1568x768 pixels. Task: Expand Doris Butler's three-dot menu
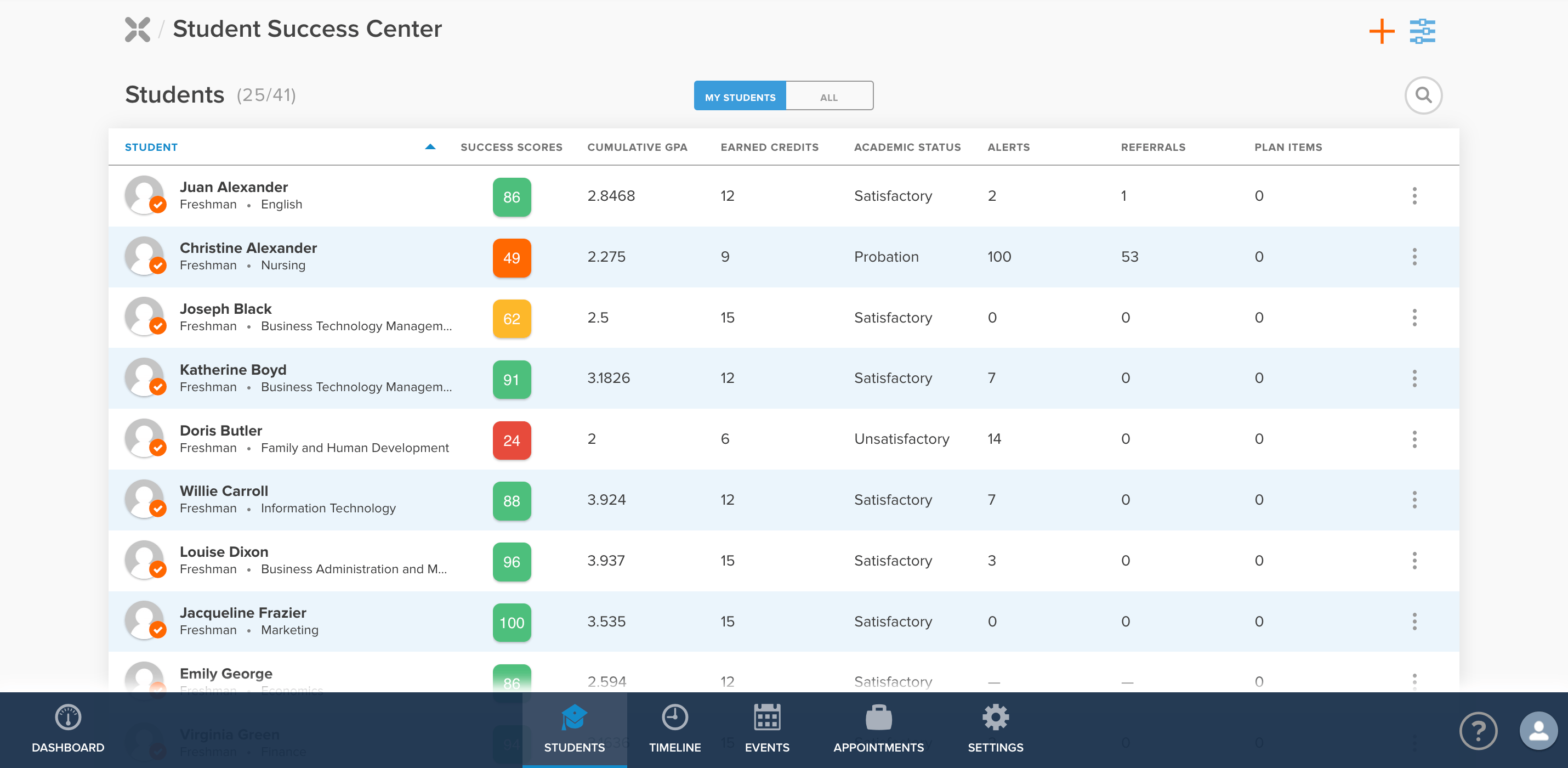[1414, 438]
